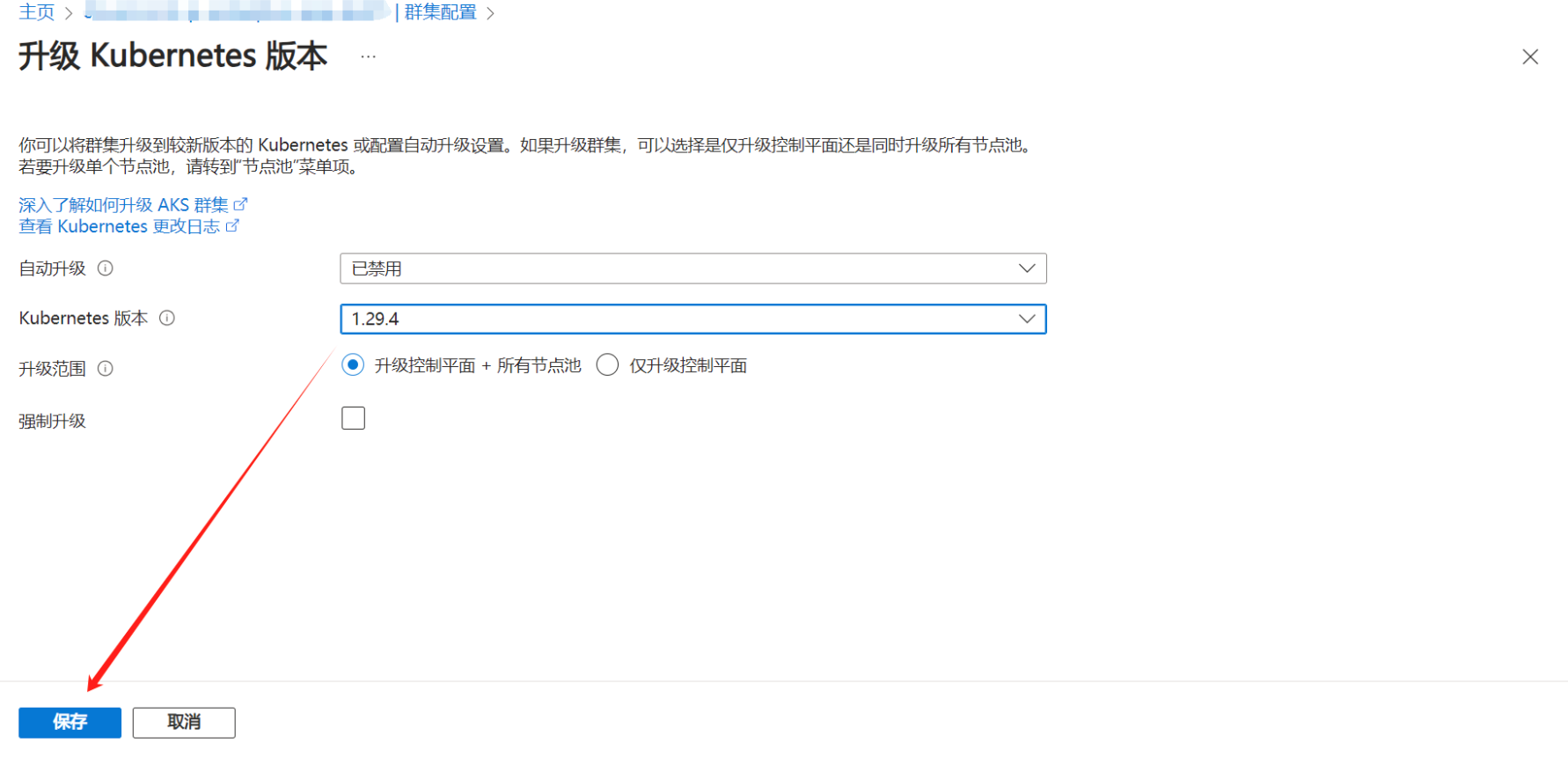Click the Kubernetes 版本 label text
The width and height of the screenshot is (1568, 757).
click(84, 318)
